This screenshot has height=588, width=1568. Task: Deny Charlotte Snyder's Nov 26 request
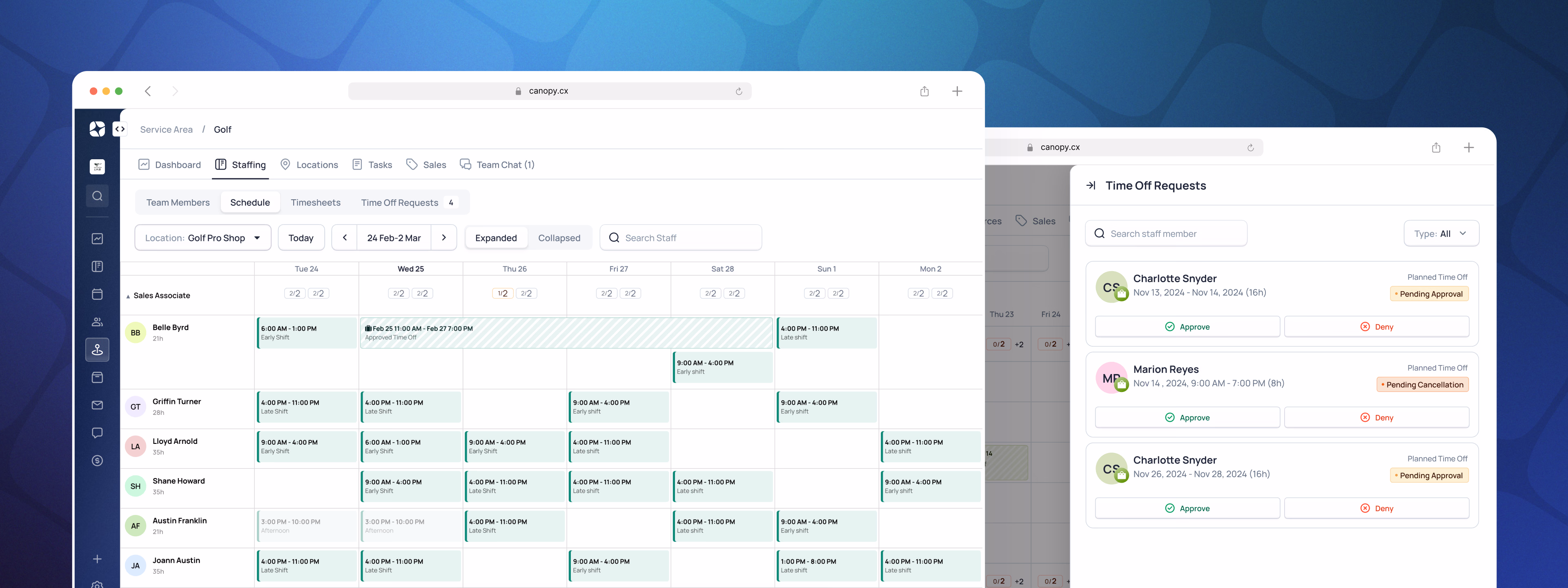[x=1376, y=508]
